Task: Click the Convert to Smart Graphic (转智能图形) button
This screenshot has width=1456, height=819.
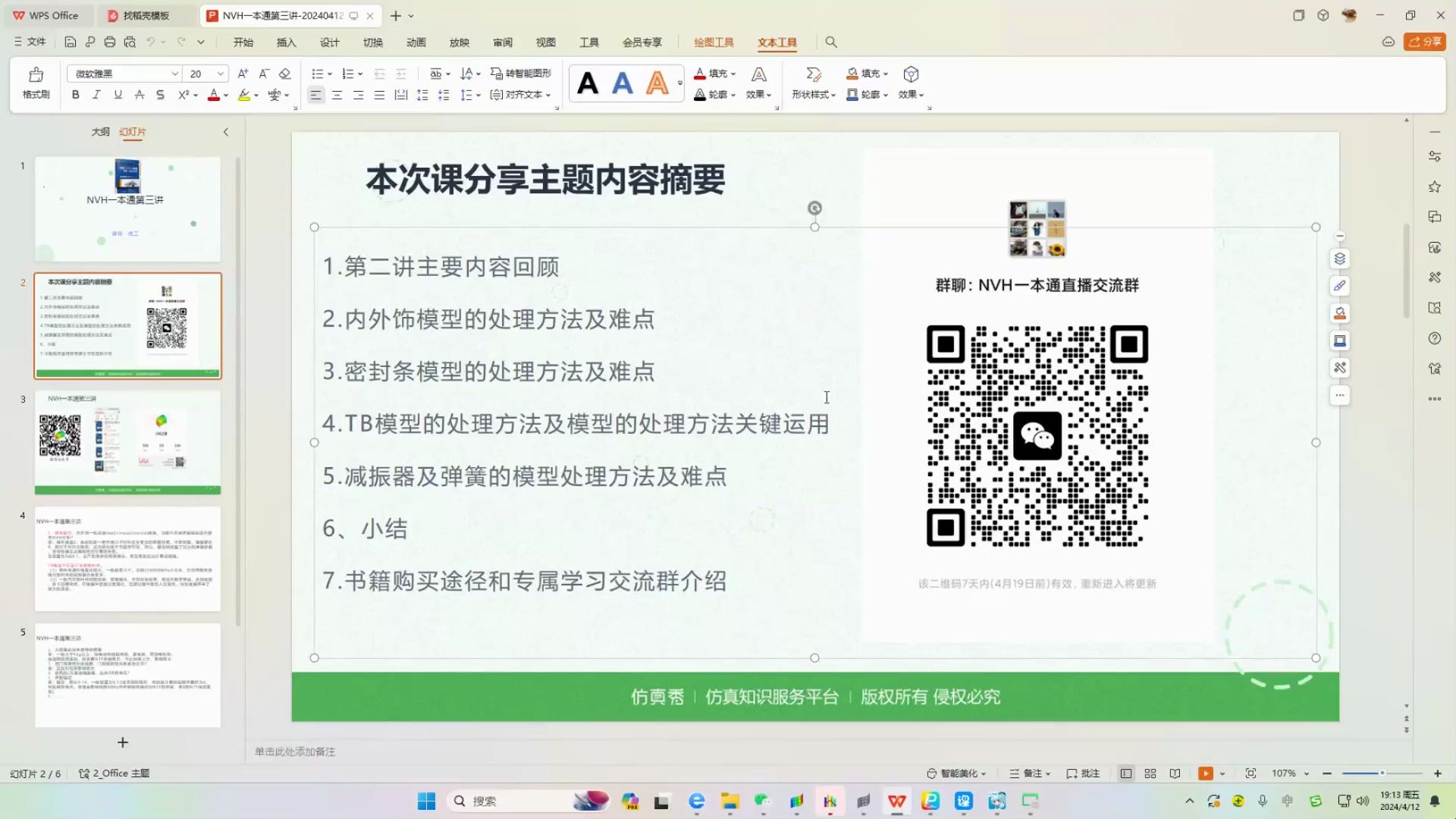Action: pos(521,74)
